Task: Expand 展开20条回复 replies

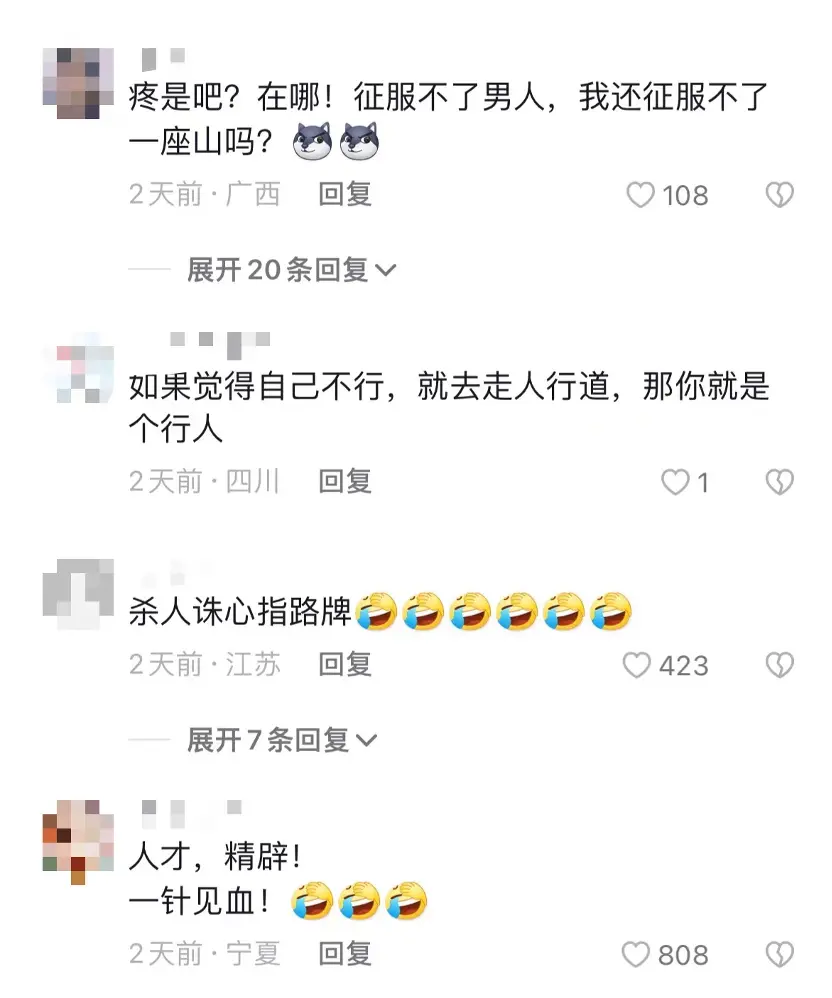Action: point(292,270)
